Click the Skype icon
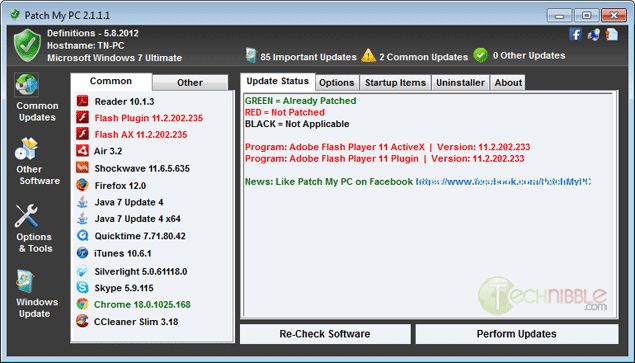The height and width of the screenshot is (363, 635). point(82,288)
